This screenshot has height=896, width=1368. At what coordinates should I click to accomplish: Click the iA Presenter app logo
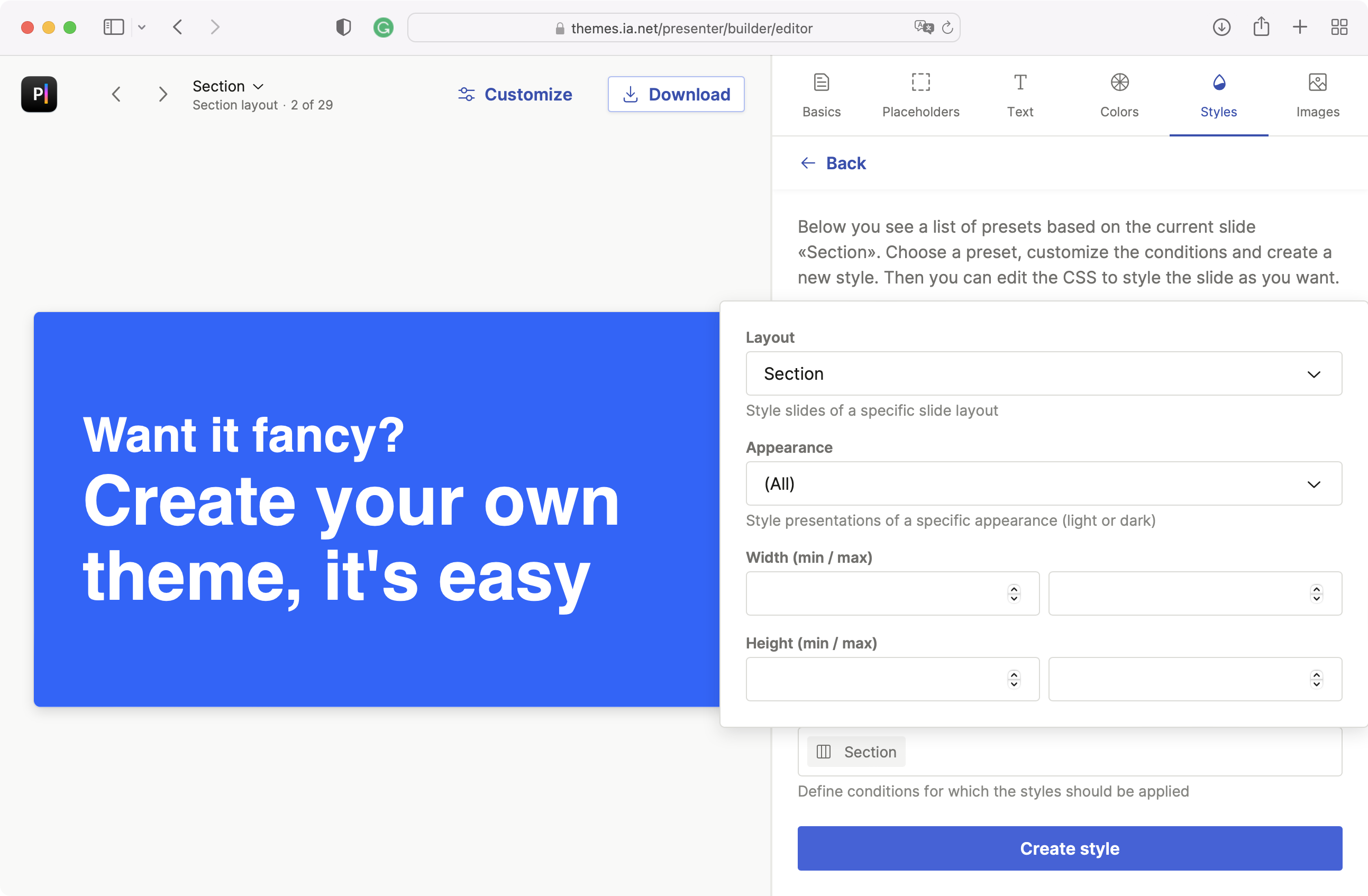pyautogui.click(x=39, y=94)
